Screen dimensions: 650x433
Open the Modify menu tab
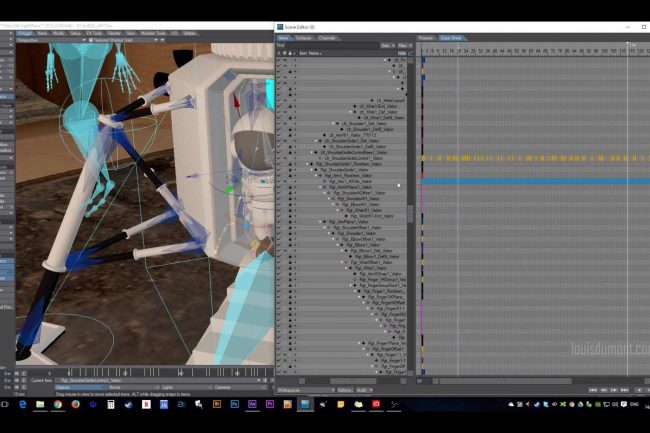point(58,32)
